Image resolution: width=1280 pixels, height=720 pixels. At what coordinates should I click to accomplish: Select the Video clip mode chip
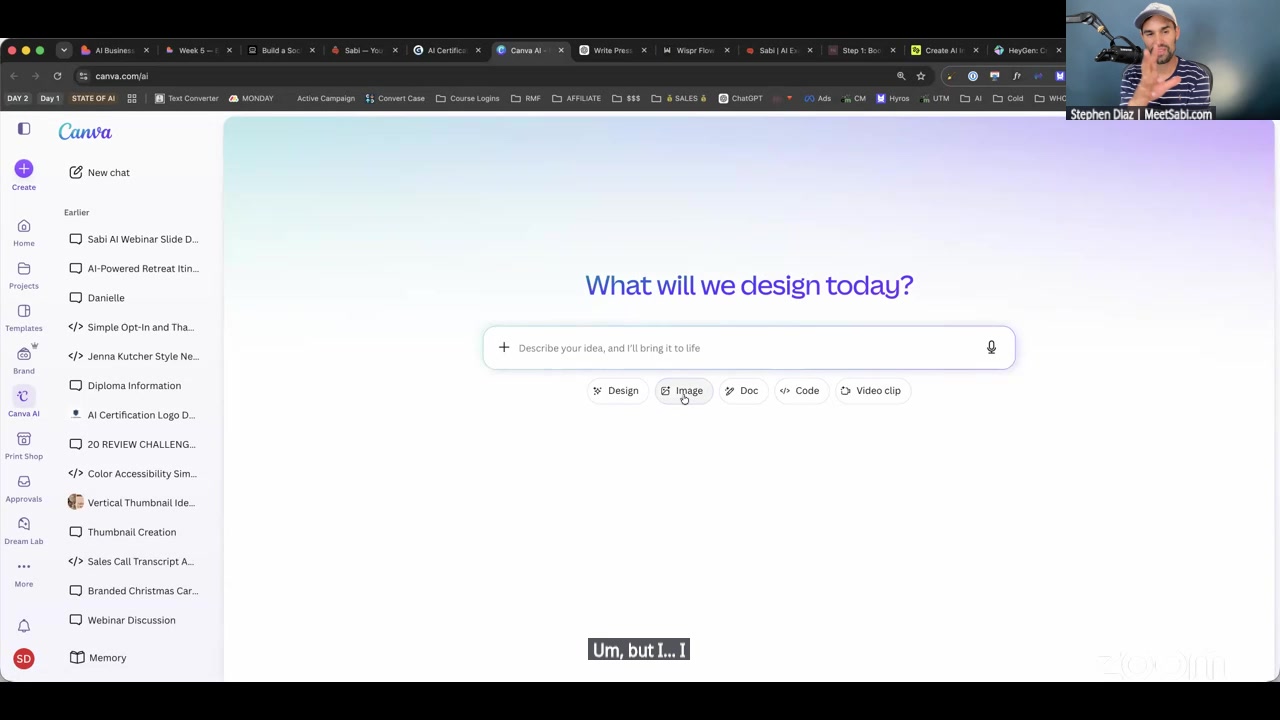(x=870, y=391)
